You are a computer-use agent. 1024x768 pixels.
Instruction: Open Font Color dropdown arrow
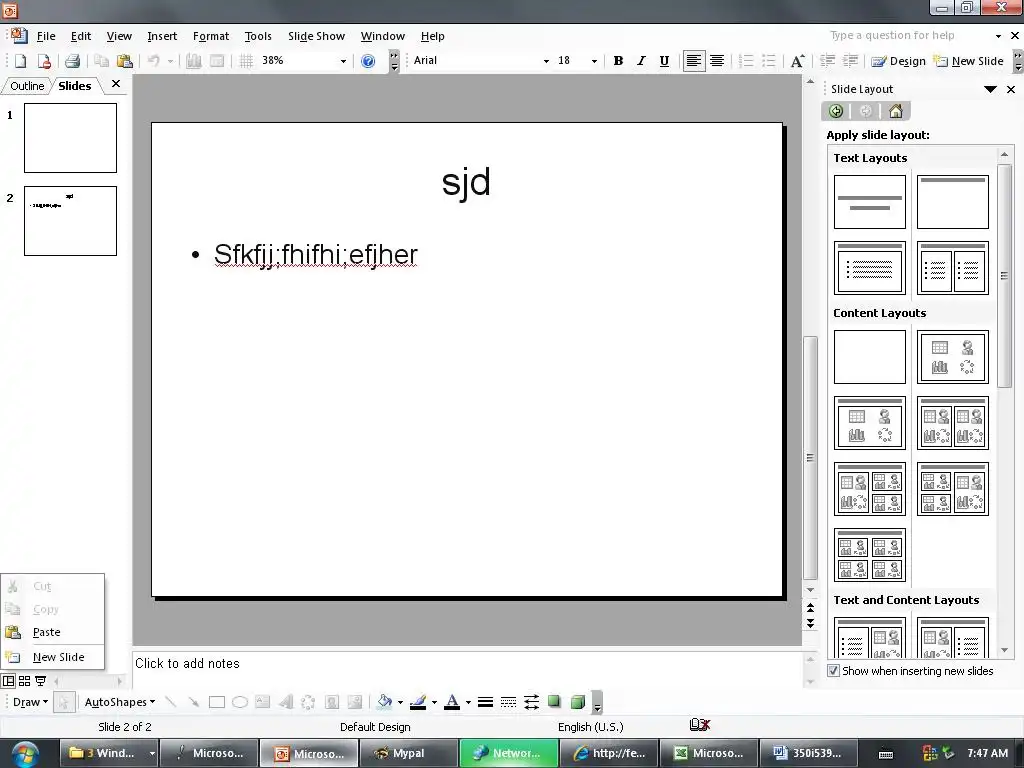tap(468, 702)
